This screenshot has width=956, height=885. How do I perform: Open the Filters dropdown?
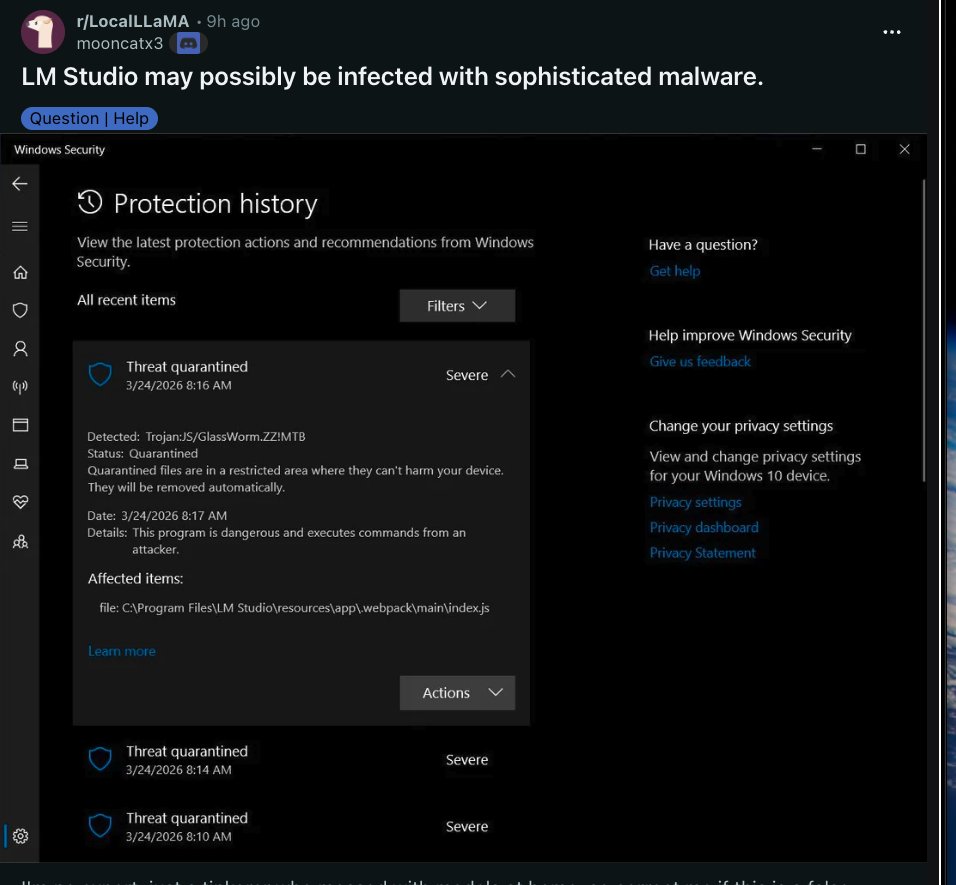457,305
